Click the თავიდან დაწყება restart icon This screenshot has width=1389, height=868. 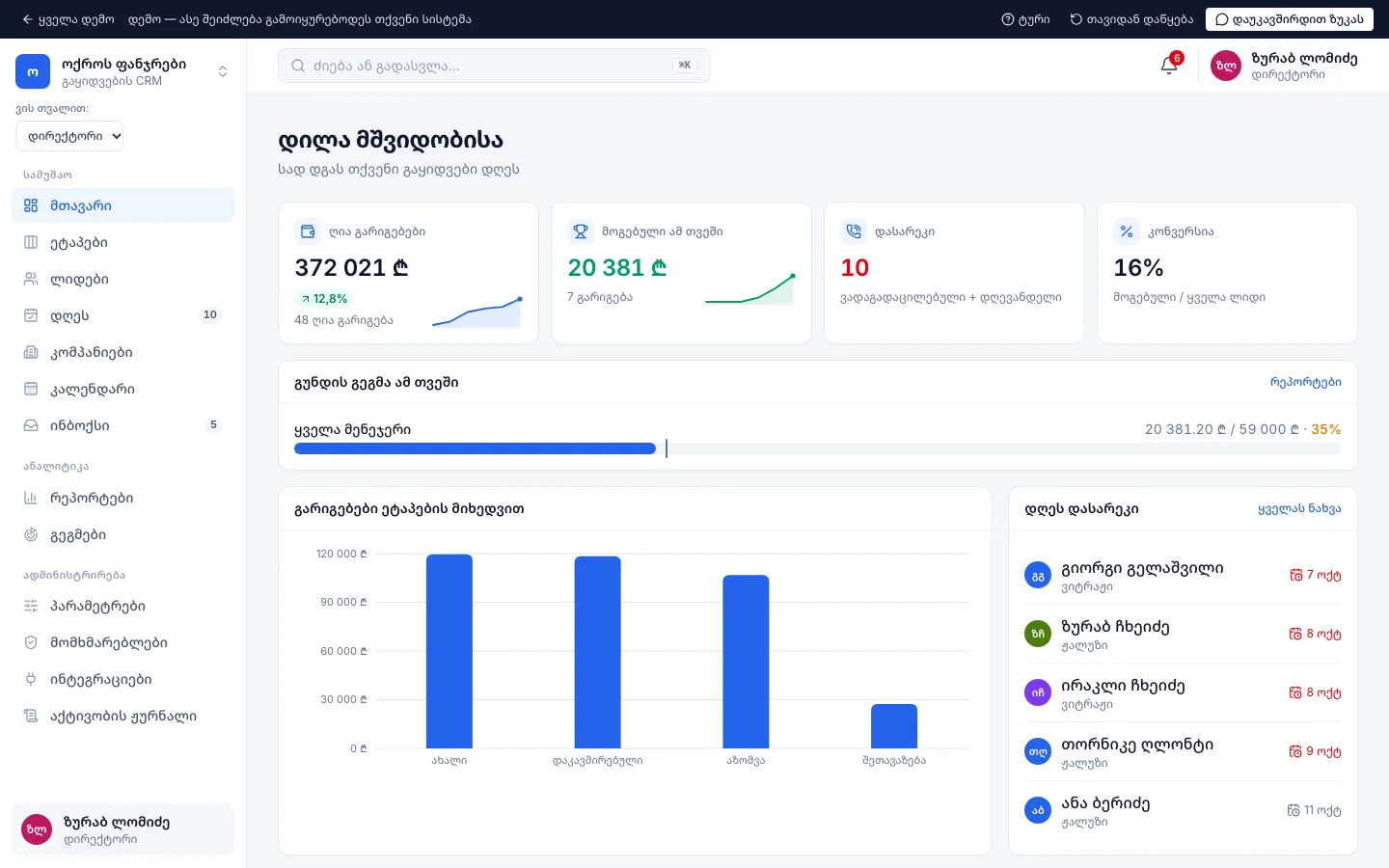click(1076, 19)
